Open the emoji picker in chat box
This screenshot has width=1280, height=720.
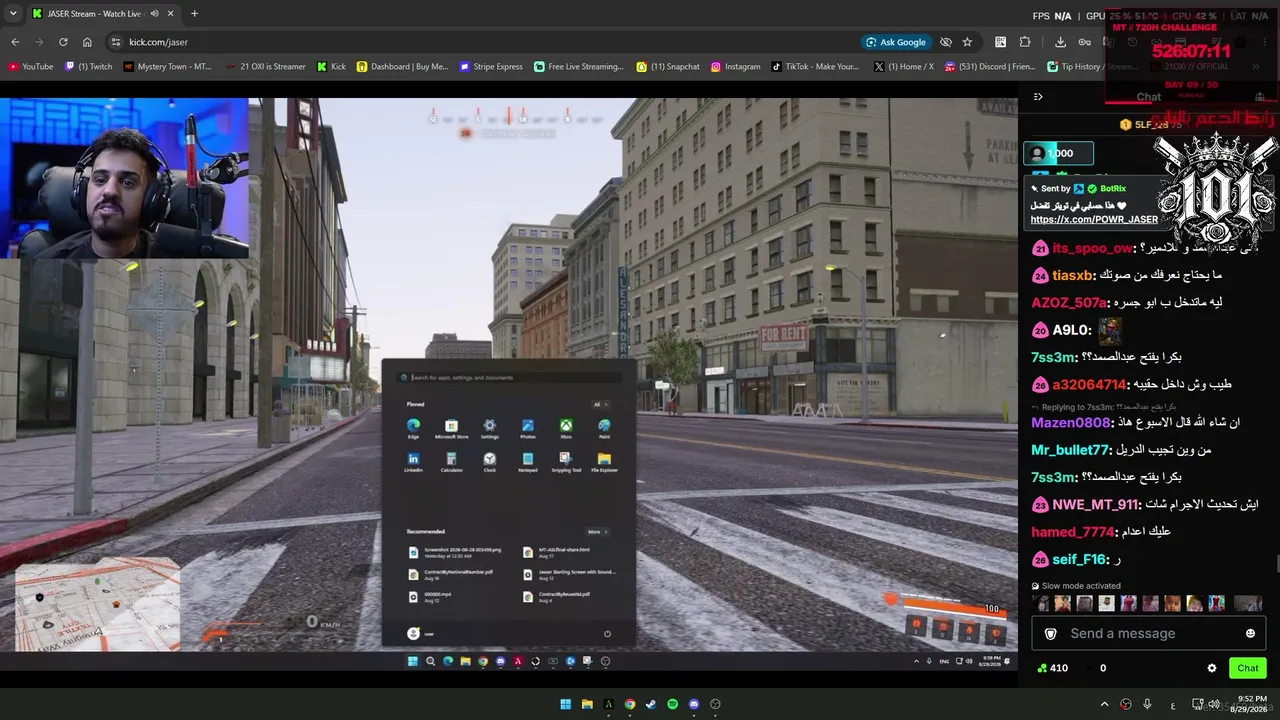point(1250,633)
